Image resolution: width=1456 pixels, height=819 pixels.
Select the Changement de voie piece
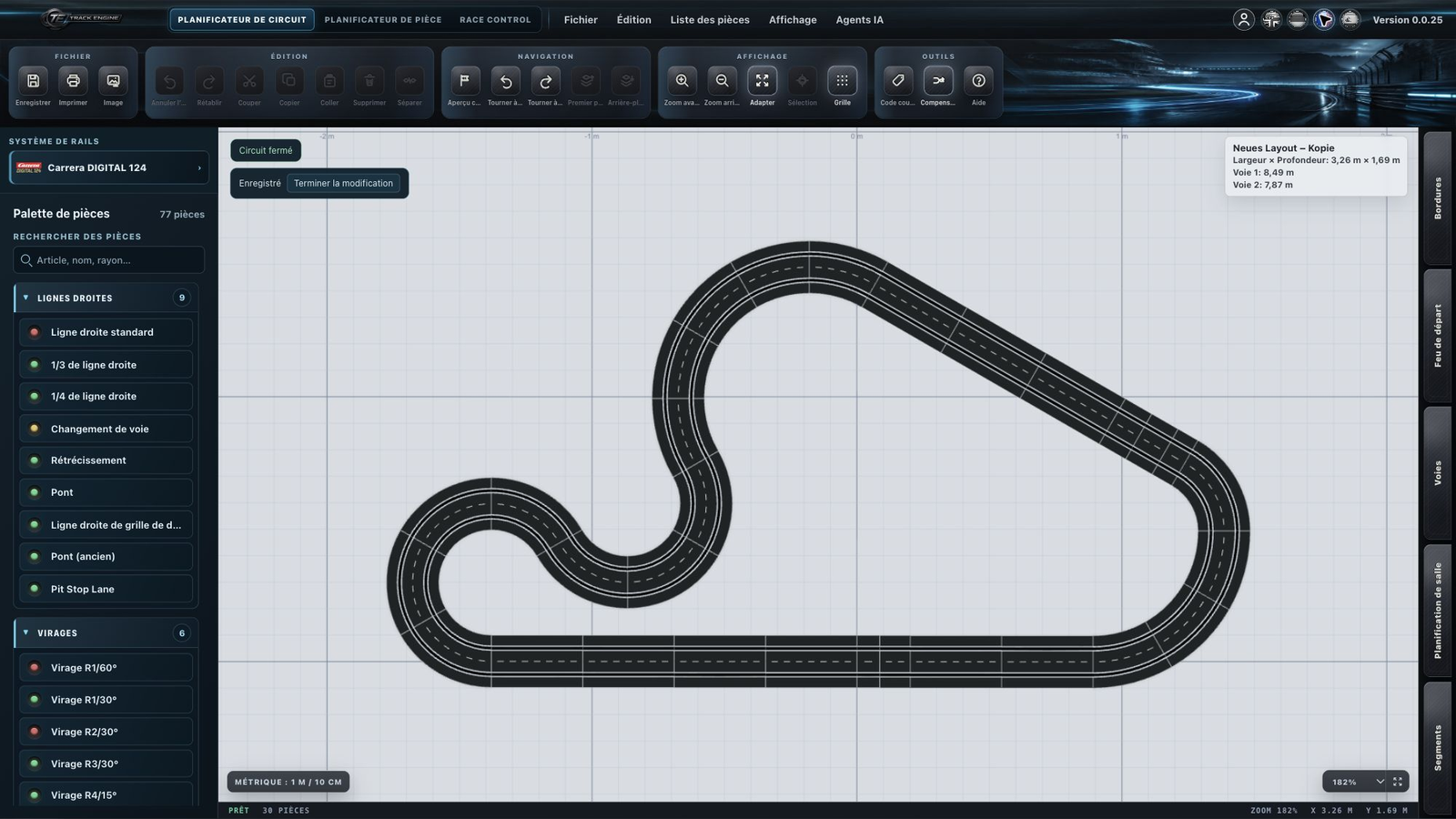106,429
